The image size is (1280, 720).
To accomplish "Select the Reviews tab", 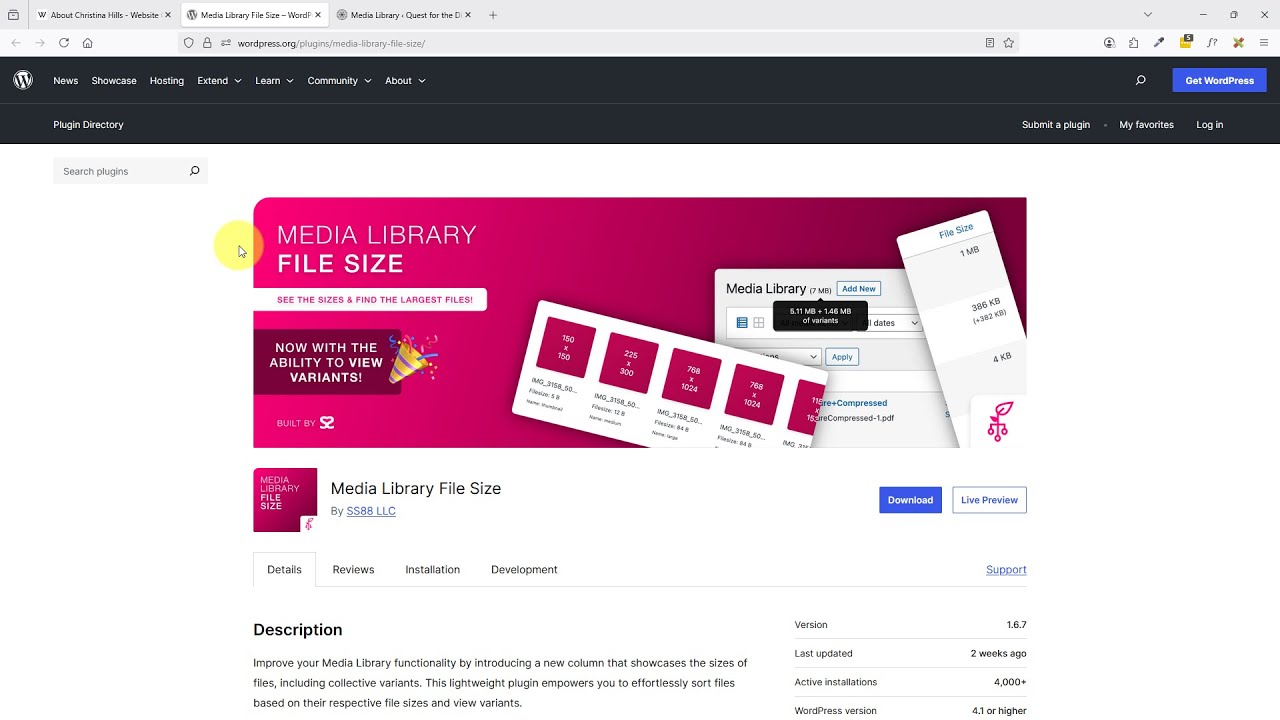I will coord(353,569).
